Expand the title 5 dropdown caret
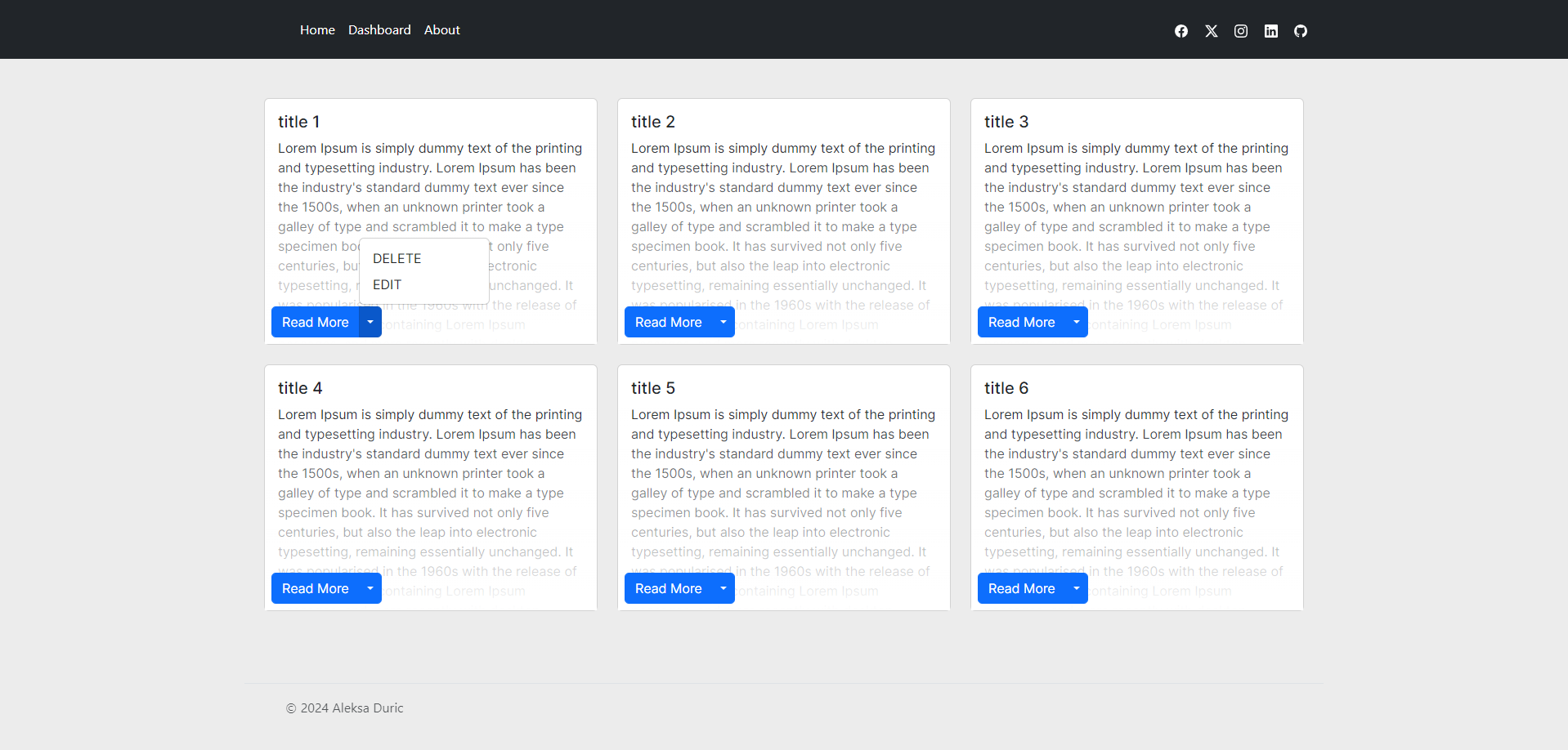 724,588
